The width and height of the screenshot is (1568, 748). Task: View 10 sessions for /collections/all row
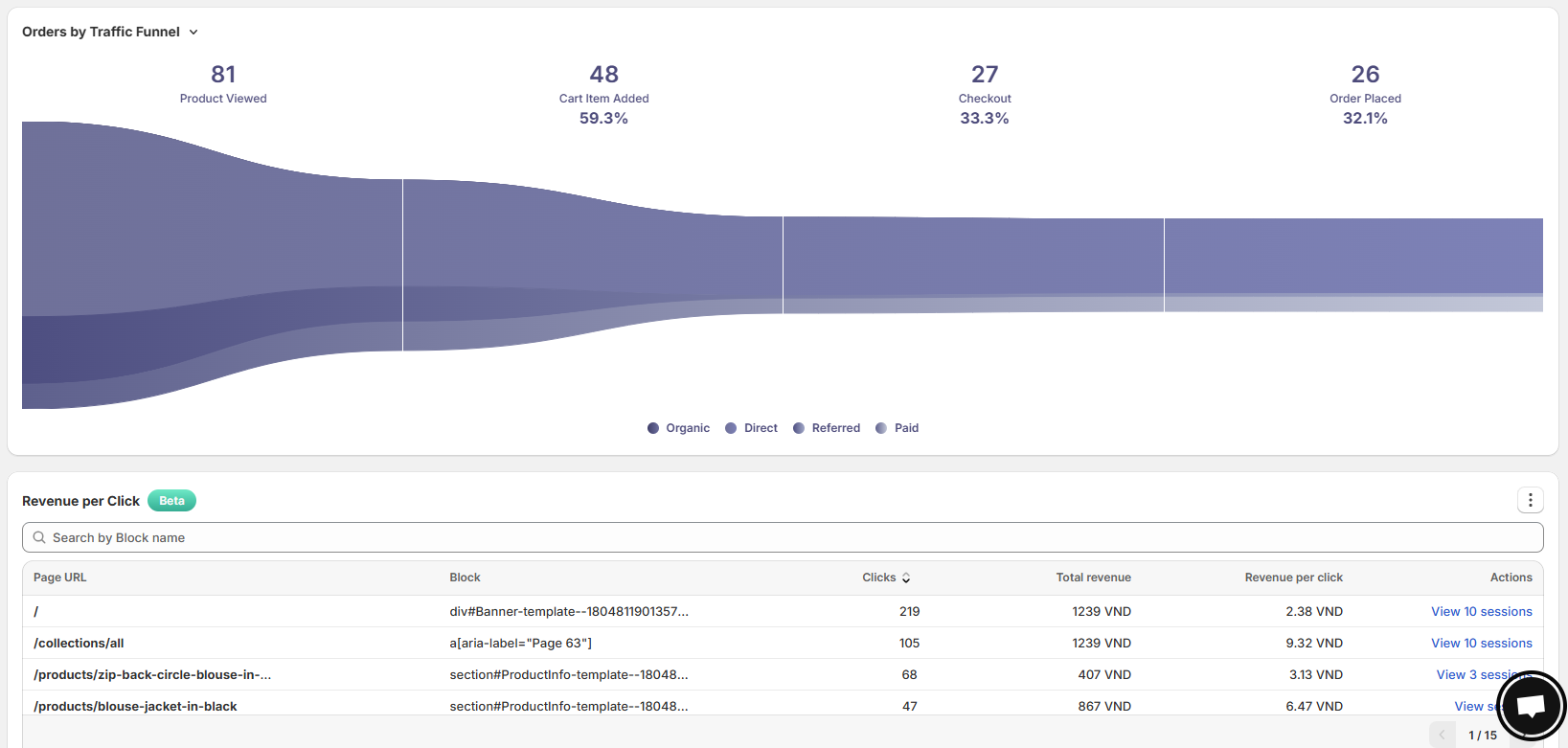[1481, 643]
